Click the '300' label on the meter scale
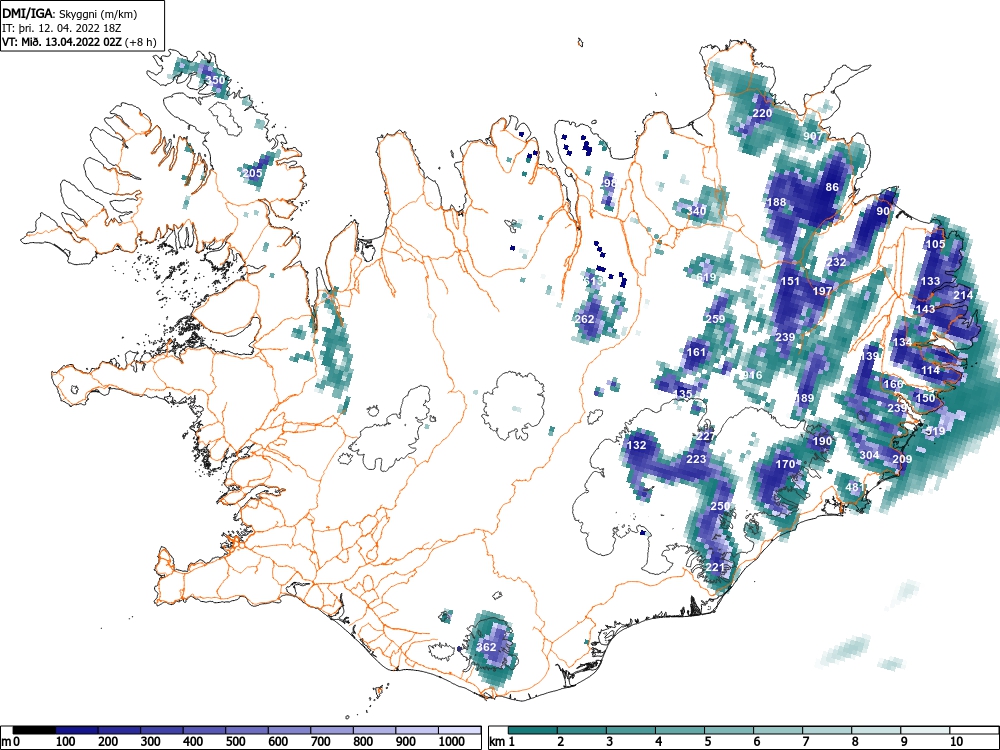 (x=151, y=742)
